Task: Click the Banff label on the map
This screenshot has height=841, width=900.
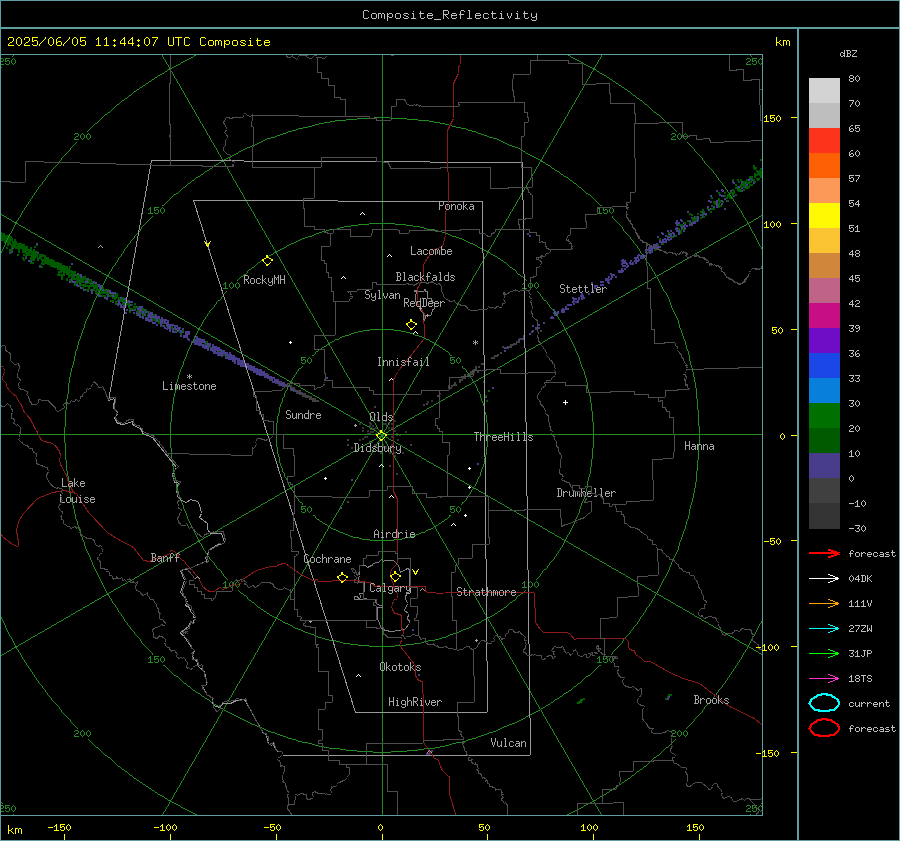Action: 165,557
